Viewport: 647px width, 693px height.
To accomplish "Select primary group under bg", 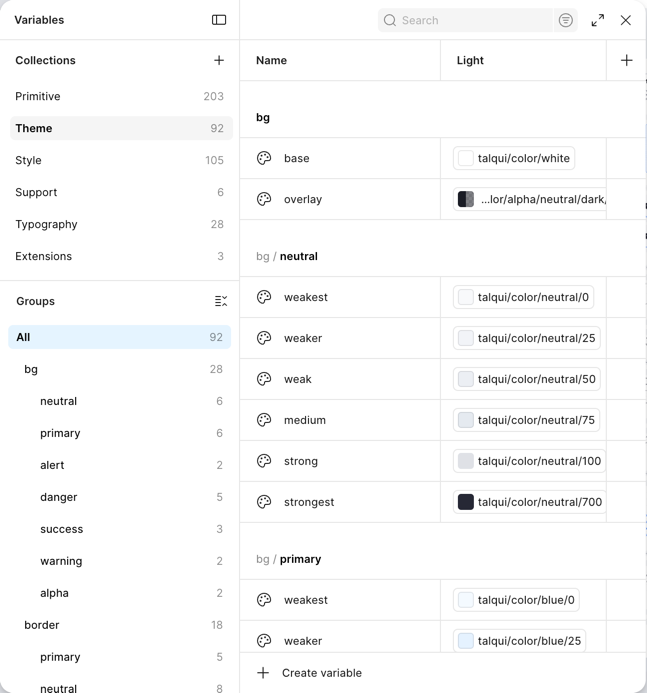I will [119, 433].
